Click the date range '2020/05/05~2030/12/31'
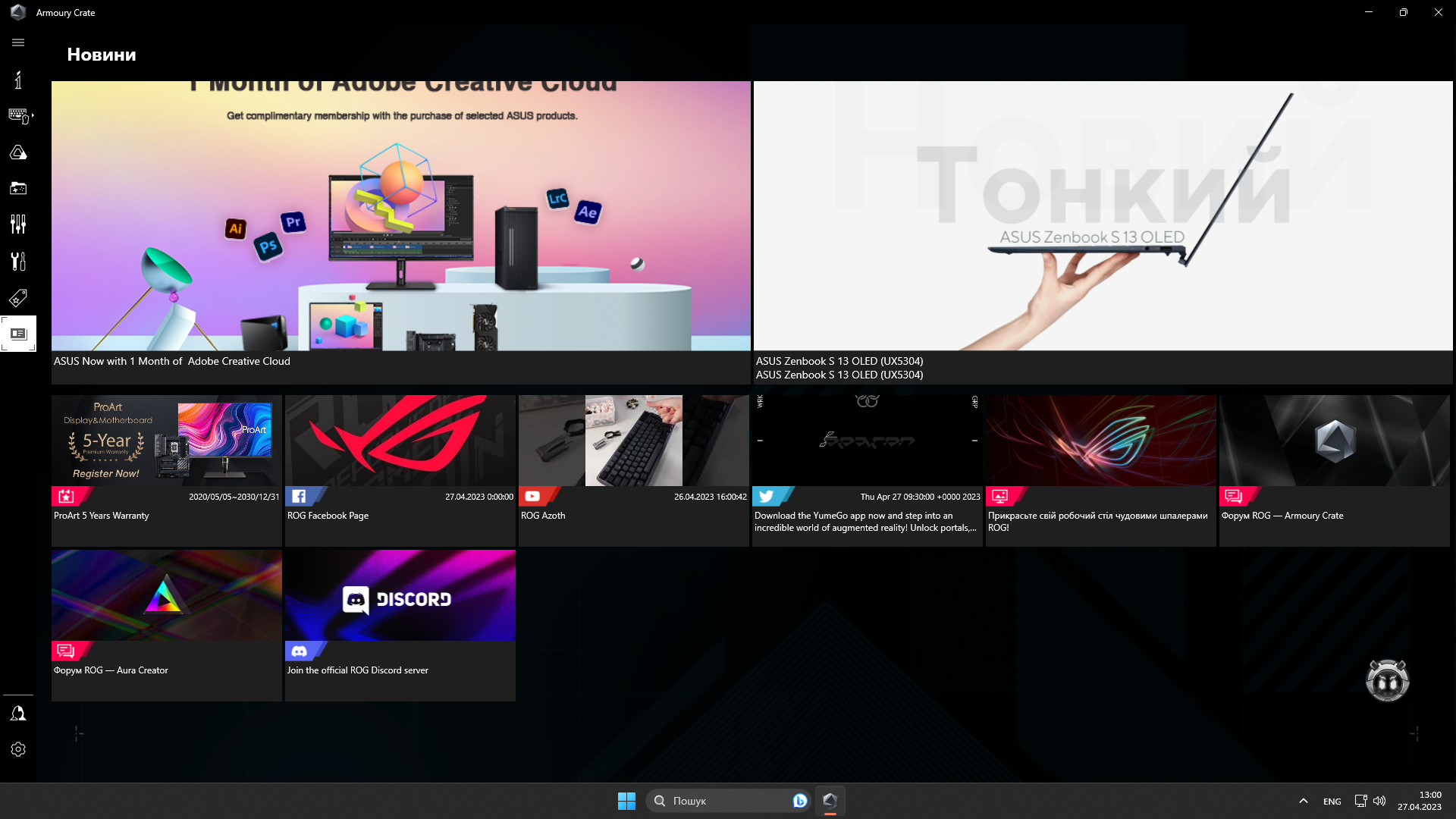The width and height of the screenshot is (1456, 819). coord(234,497)
